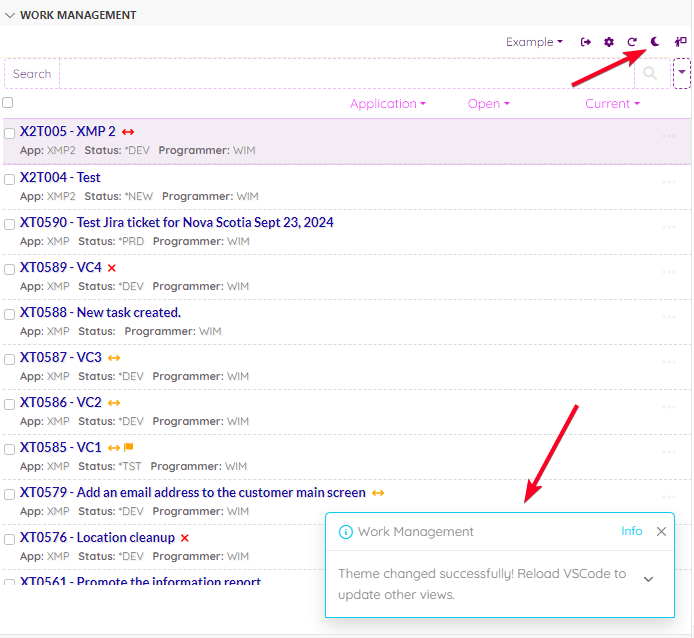Click into the Search input field

pyautogui.click(x=340, y=74)
